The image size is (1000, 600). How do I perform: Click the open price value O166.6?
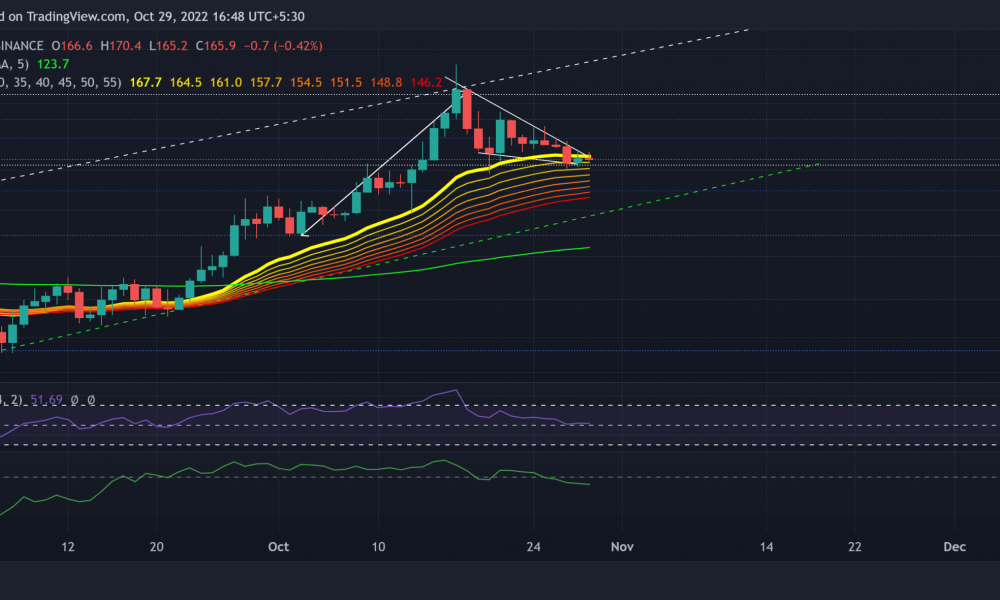(71, 46)
